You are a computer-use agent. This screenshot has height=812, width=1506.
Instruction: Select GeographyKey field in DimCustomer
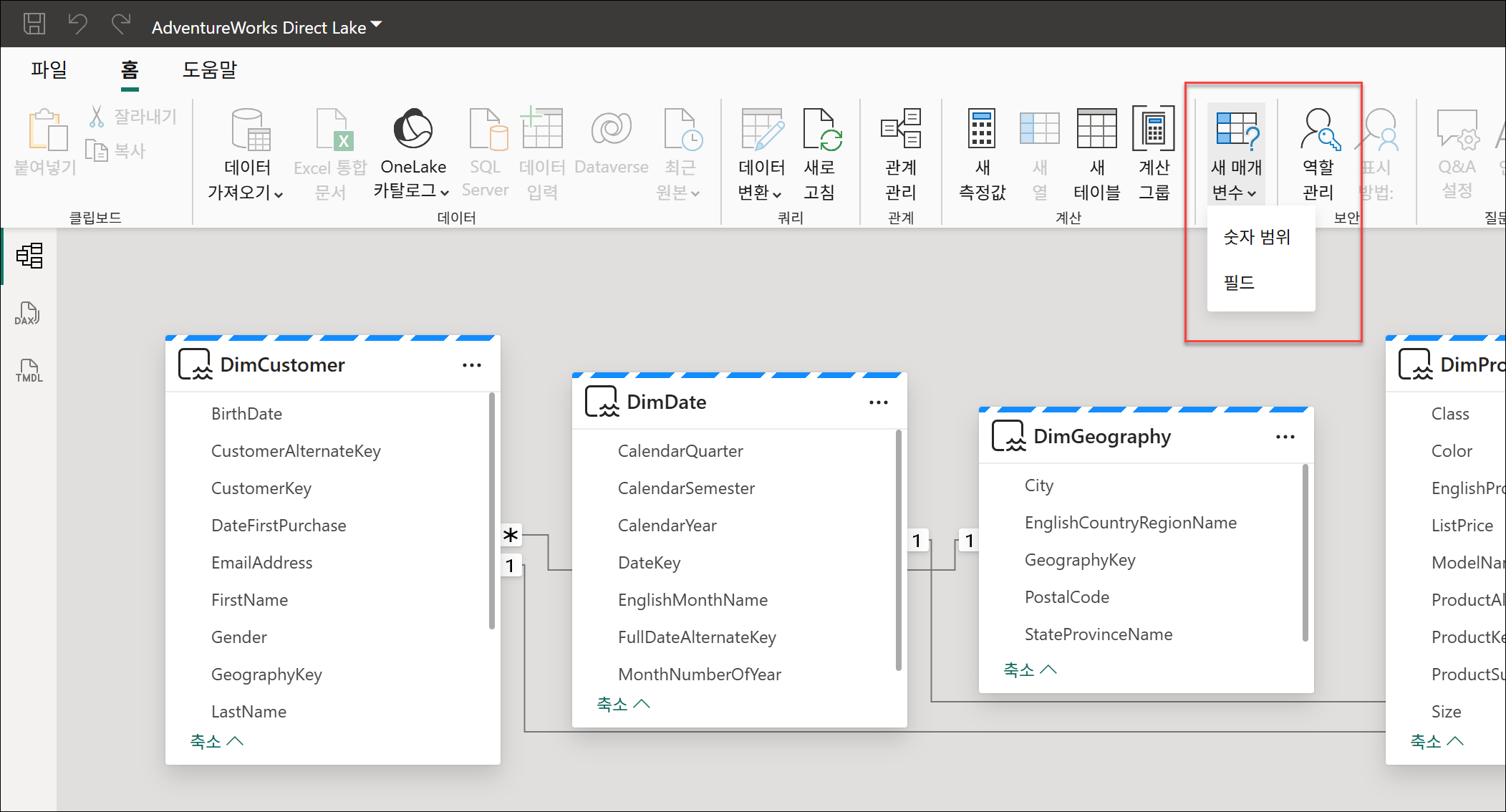coord(266,675)
